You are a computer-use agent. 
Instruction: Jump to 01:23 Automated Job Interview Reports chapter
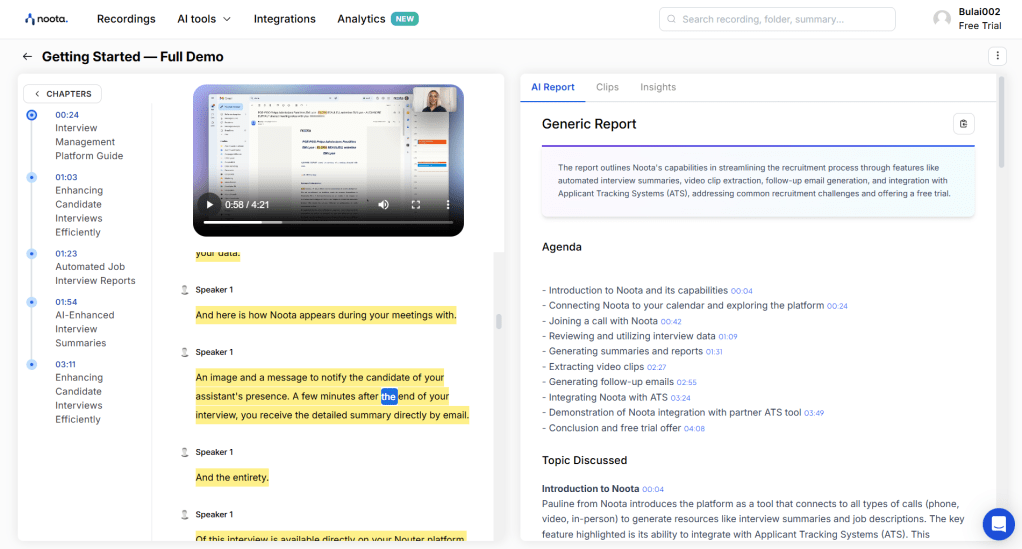[x=95, y=267]
